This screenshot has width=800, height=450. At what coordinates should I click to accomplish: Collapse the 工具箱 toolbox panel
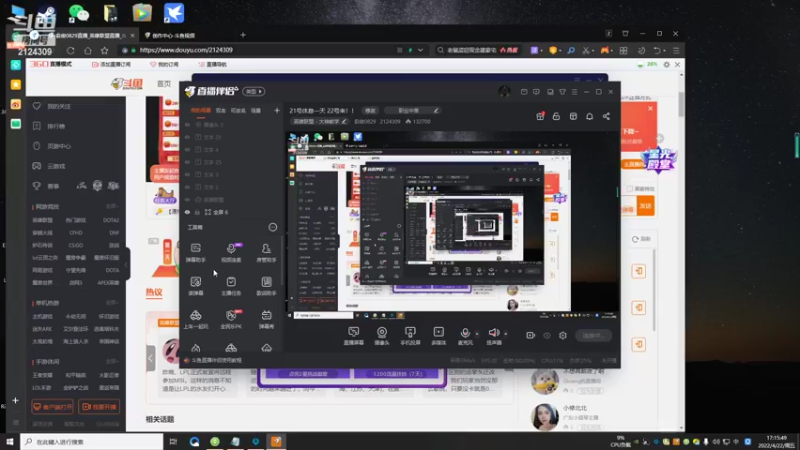273,227
